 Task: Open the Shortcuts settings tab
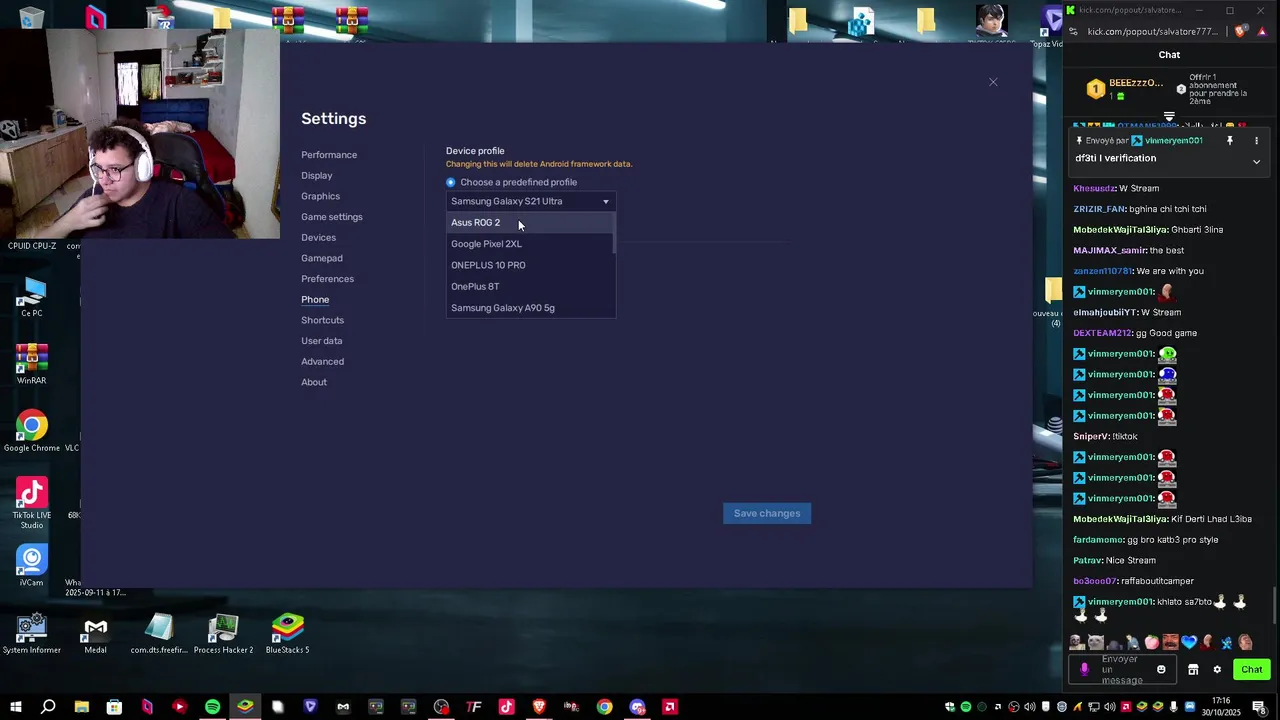tap(323, 320)
